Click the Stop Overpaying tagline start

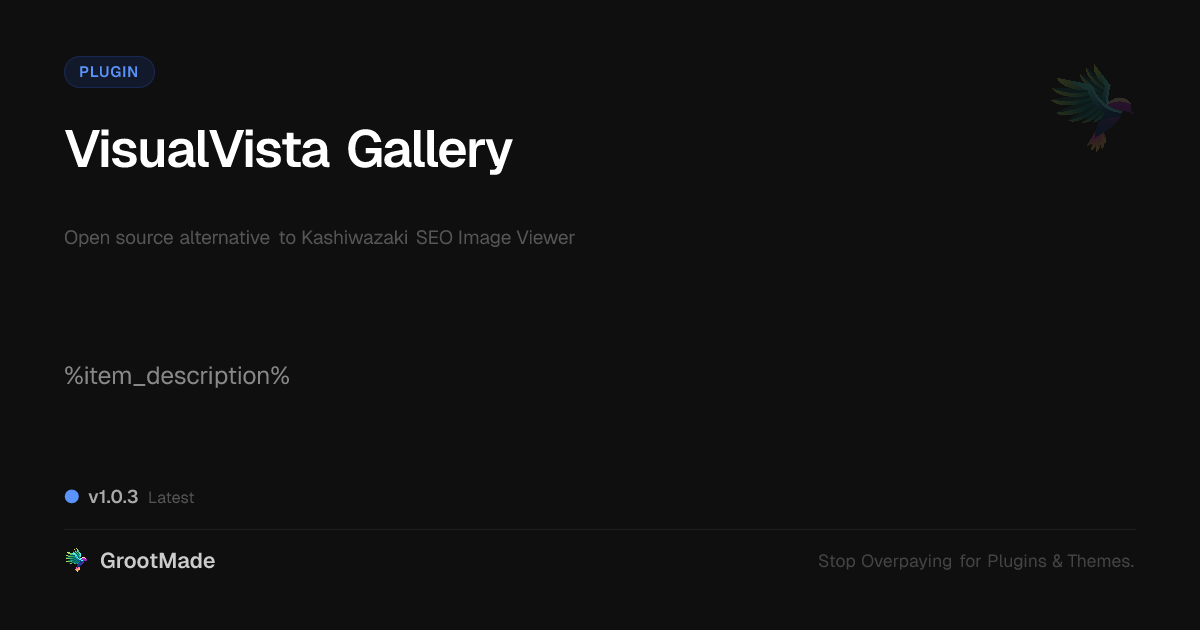point(885,562)
